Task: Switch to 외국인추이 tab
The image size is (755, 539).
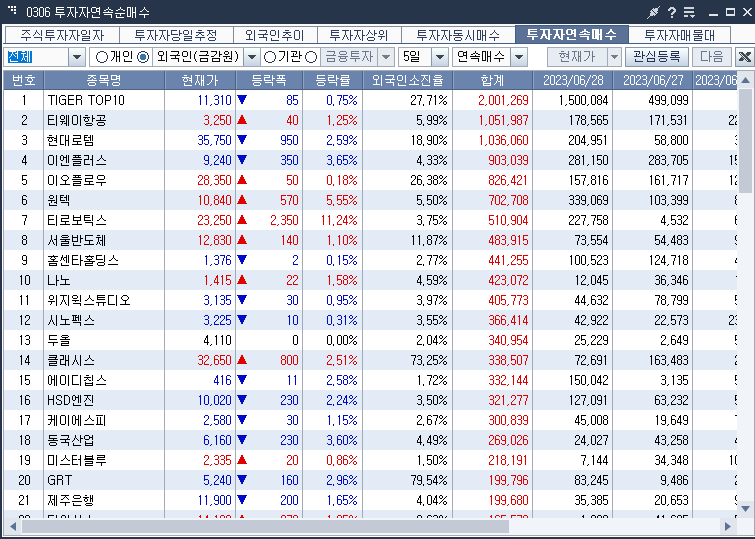Action: pyautogui.click(x=275, y=35)
